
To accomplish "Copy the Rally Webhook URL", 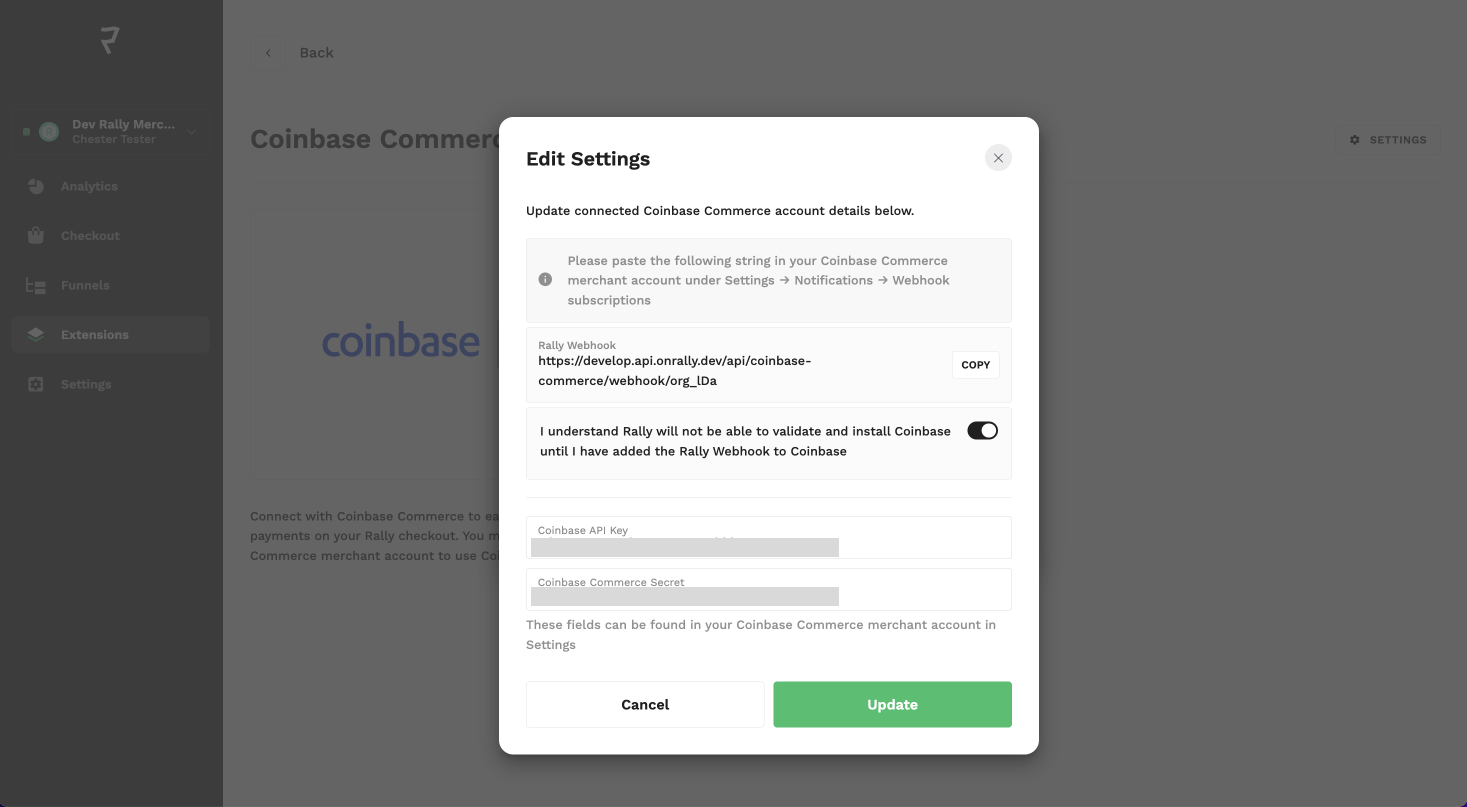I will pos(975,364).
